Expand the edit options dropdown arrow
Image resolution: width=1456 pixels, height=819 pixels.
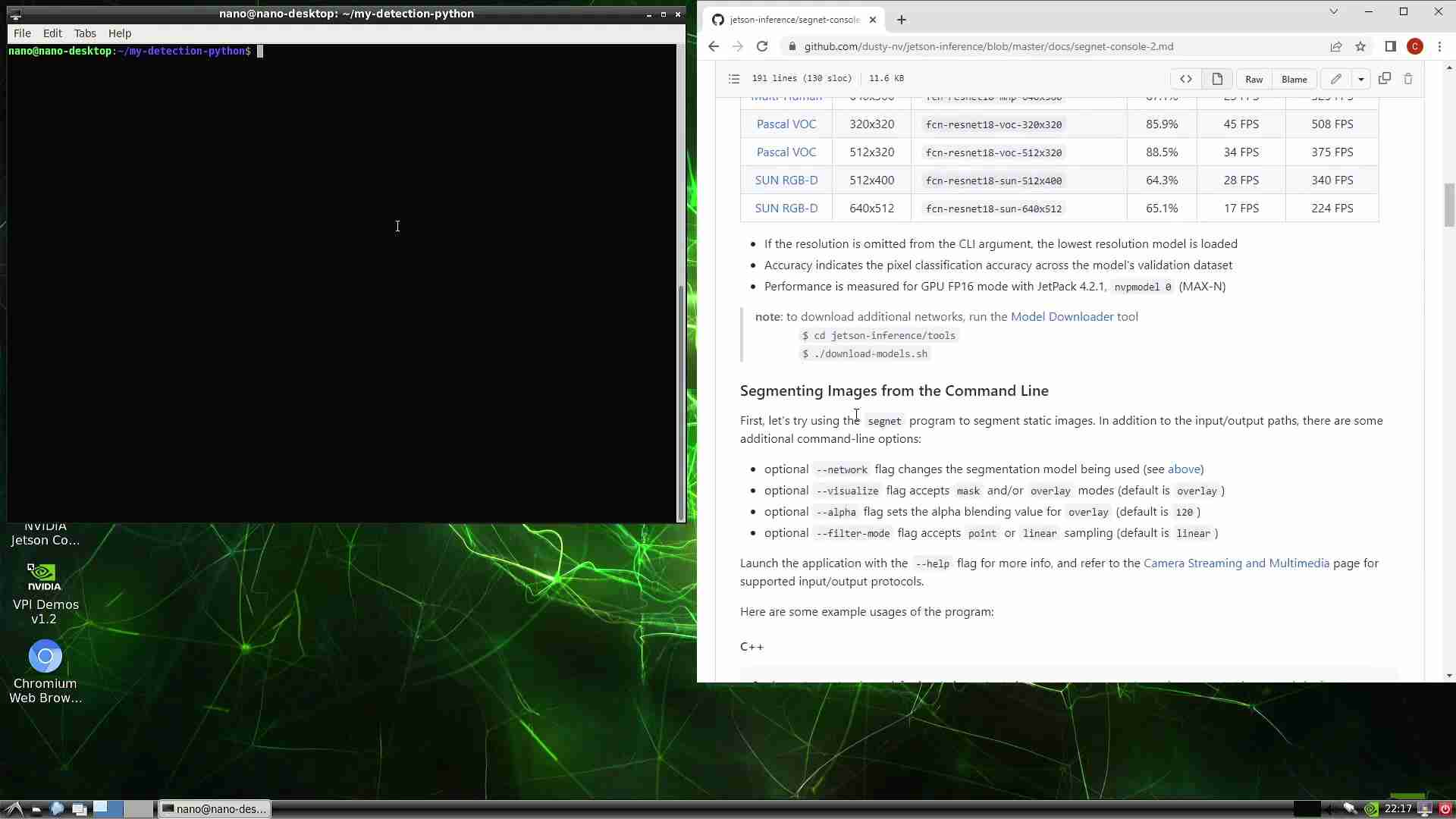[1361, 79]
